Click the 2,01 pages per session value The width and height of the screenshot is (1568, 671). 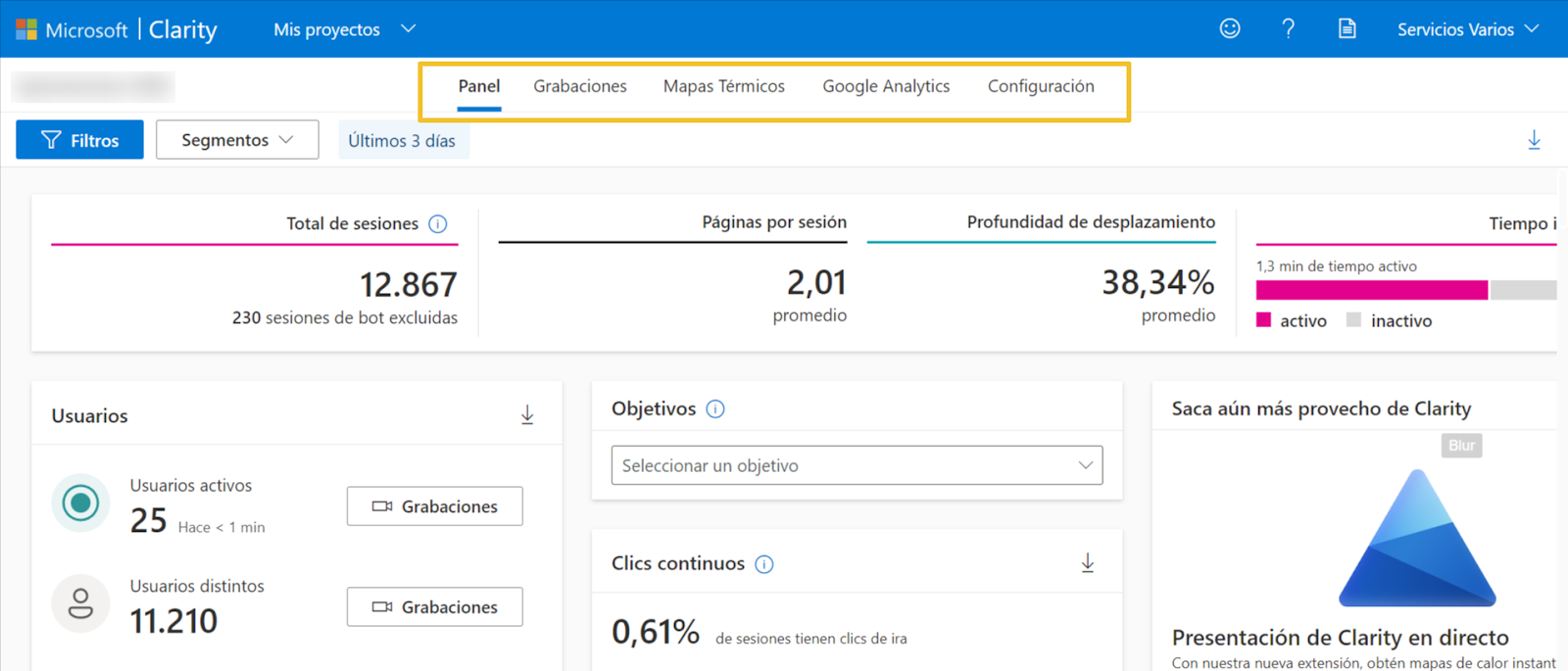tap(816, 283)
